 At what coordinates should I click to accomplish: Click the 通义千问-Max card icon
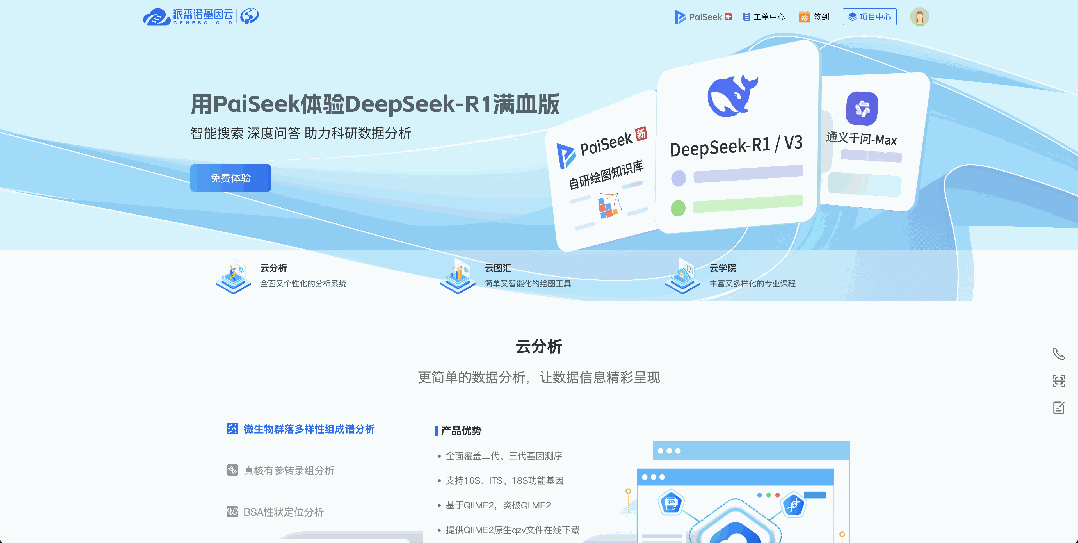point(861,108)
